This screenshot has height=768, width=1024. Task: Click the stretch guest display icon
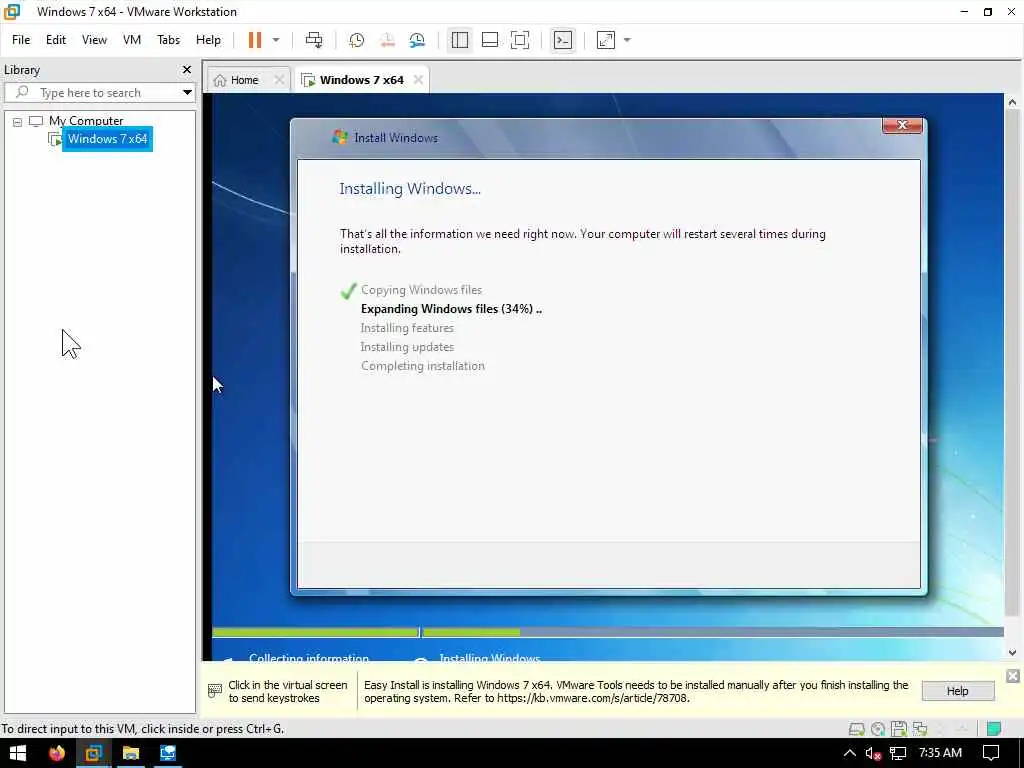tap(606, 40)
